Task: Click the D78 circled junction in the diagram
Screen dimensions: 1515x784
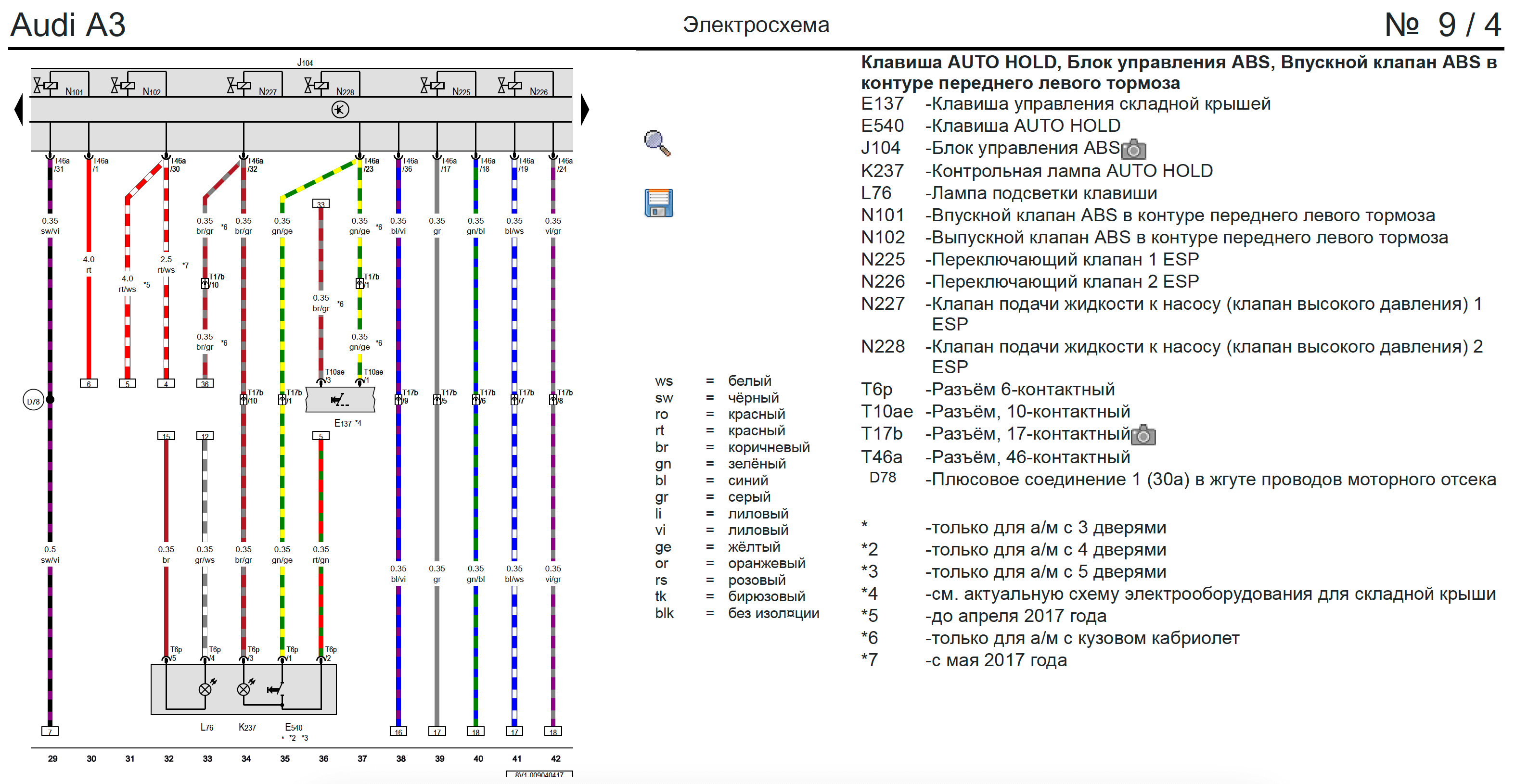Action: [x=34, y=401]
